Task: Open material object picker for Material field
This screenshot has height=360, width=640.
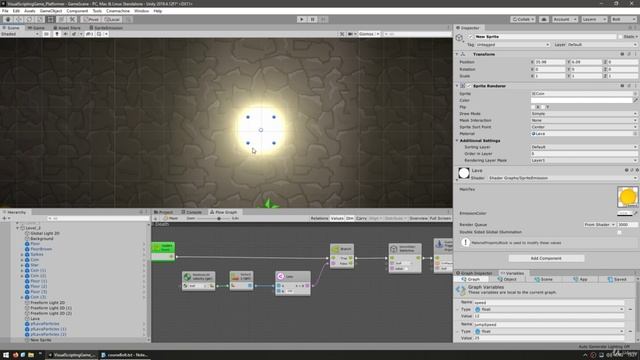Action: tap(635, 133)
